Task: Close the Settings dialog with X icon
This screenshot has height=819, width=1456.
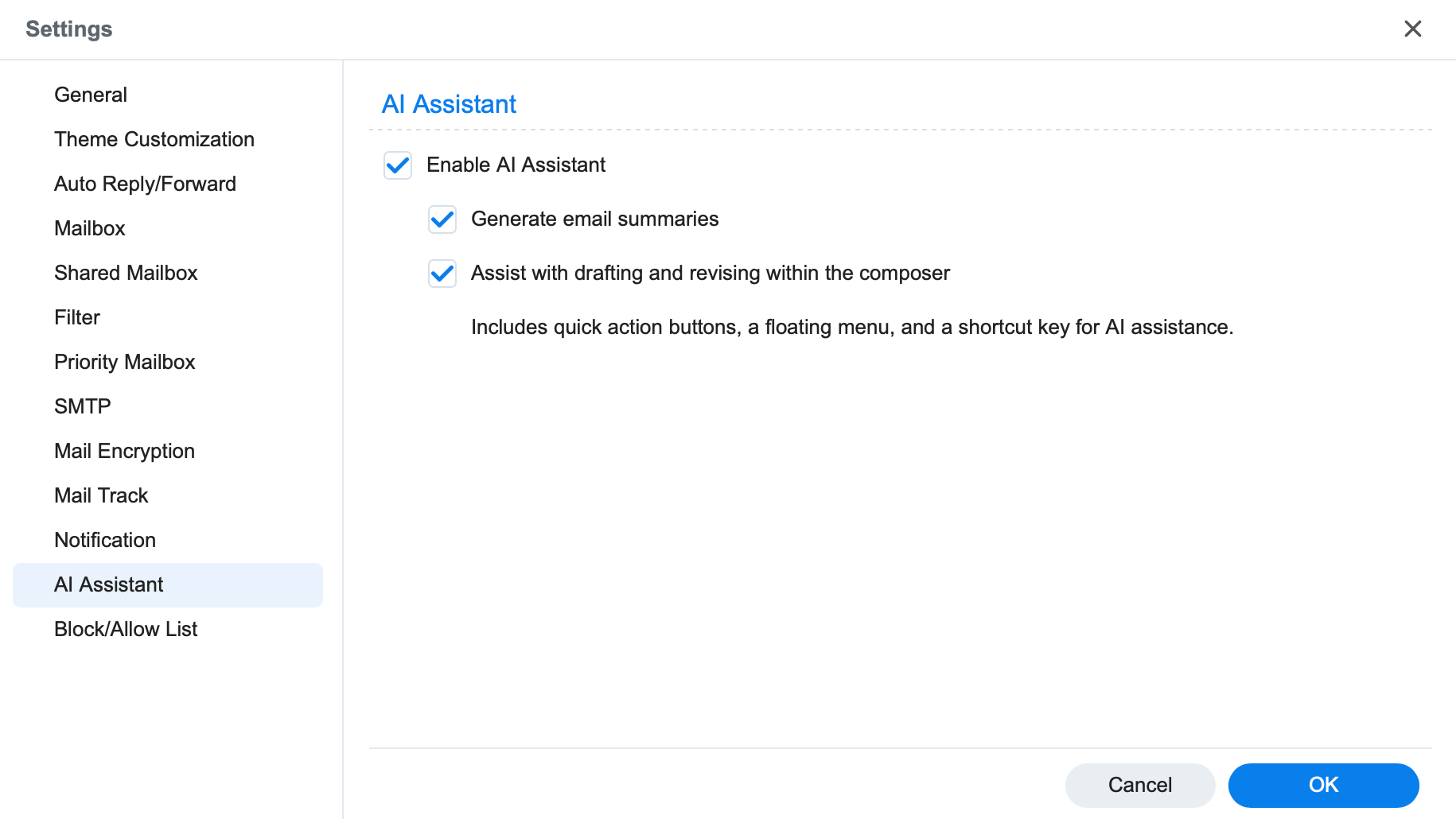Action: [x=1412, y=29]
